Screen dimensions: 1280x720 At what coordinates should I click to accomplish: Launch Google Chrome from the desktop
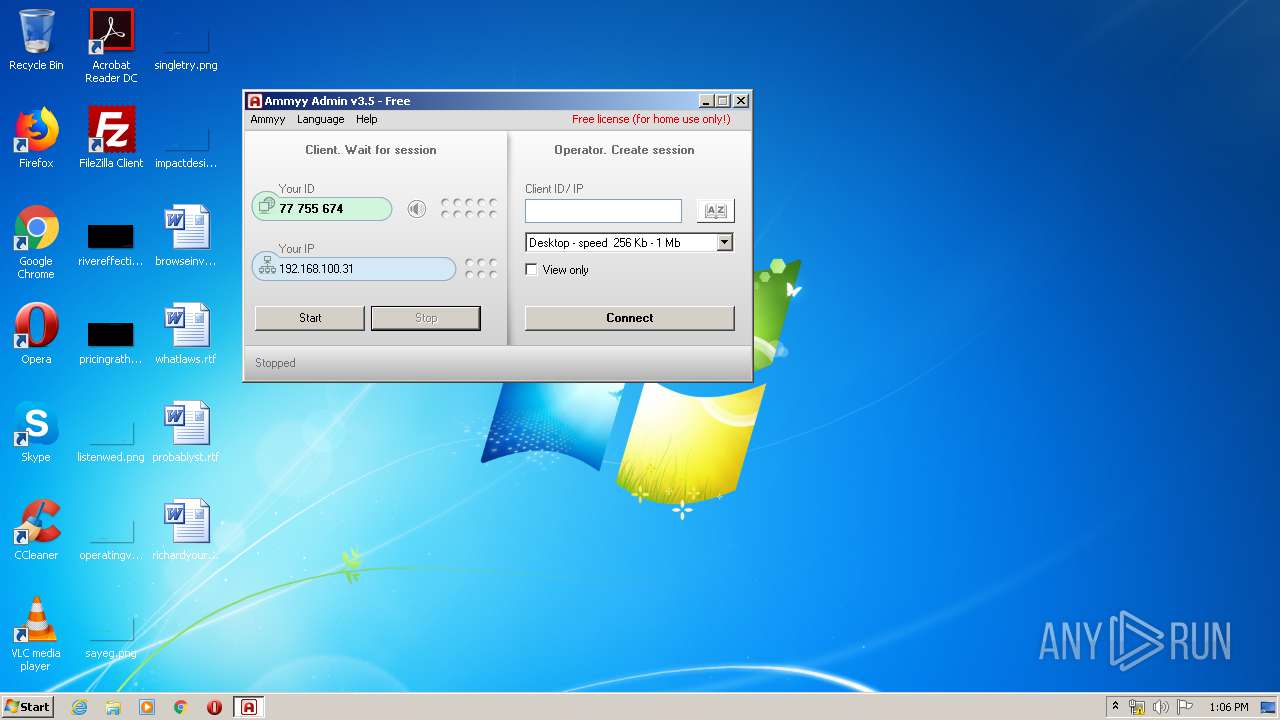coord(36,242)
